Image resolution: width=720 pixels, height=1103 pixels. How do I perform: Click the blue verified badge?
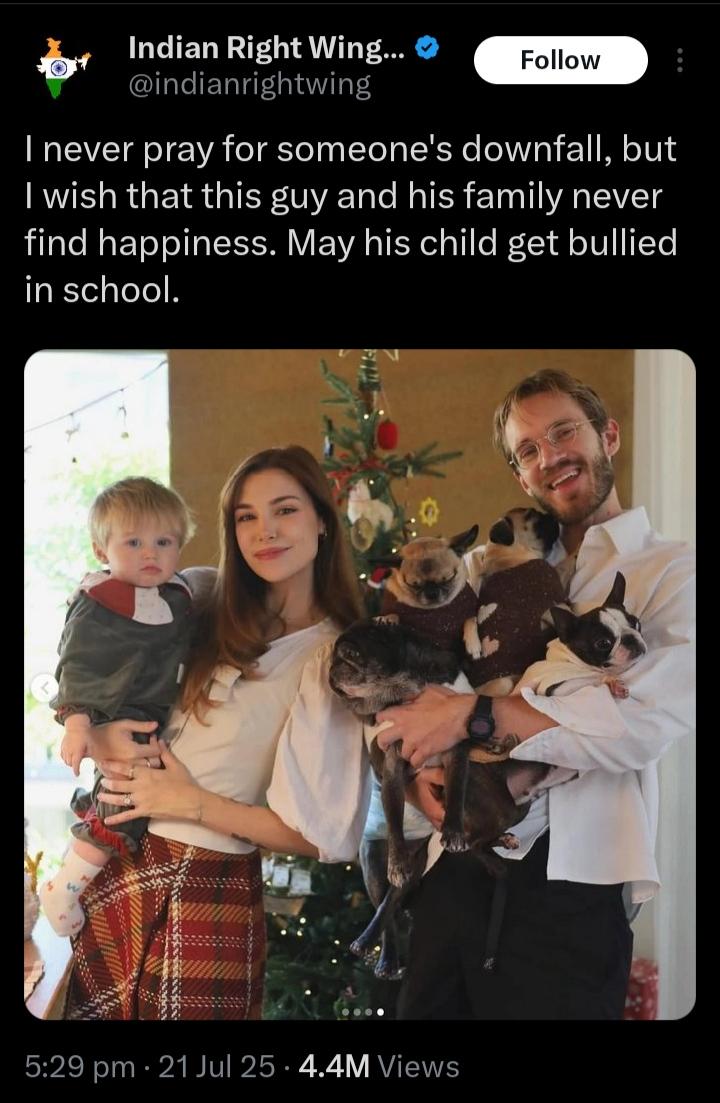coord(426,48)
